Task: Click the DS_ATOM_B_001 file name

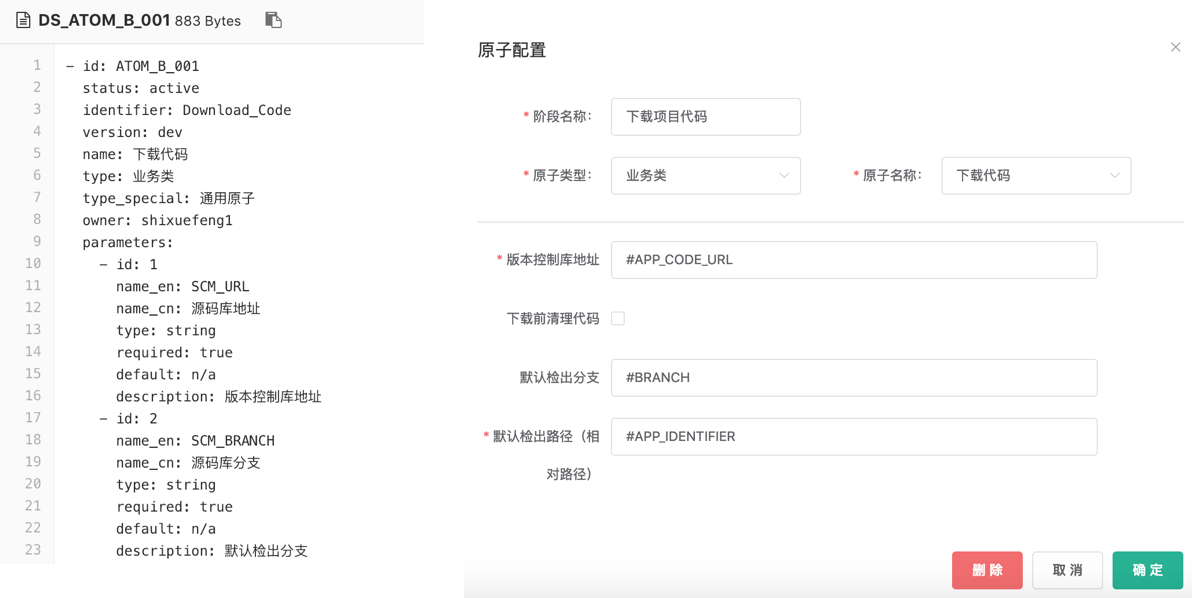Action: [104, 20]
